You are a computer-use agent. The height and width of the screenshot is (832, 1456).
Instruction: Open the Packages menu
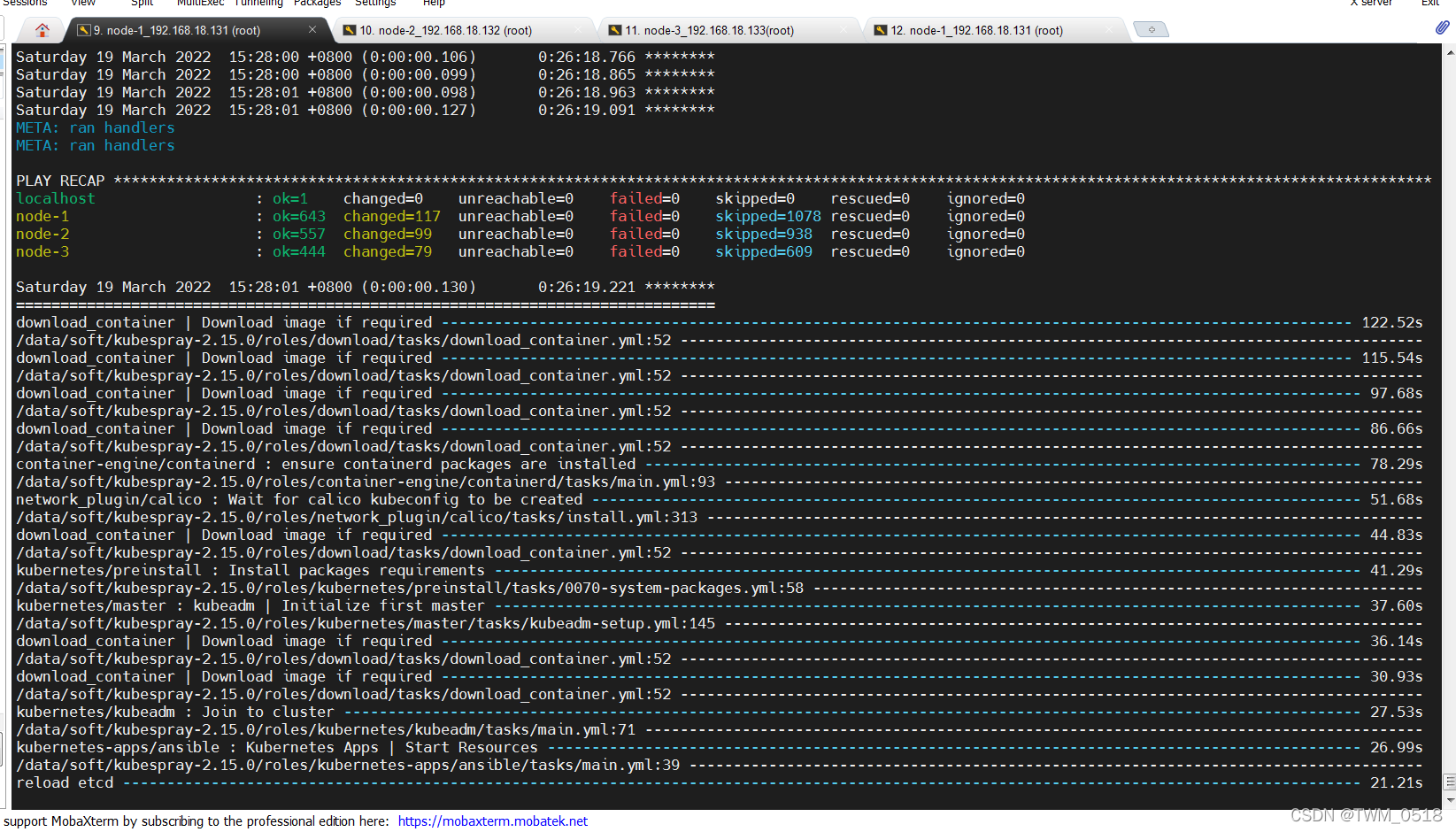(x=317, y=4)
